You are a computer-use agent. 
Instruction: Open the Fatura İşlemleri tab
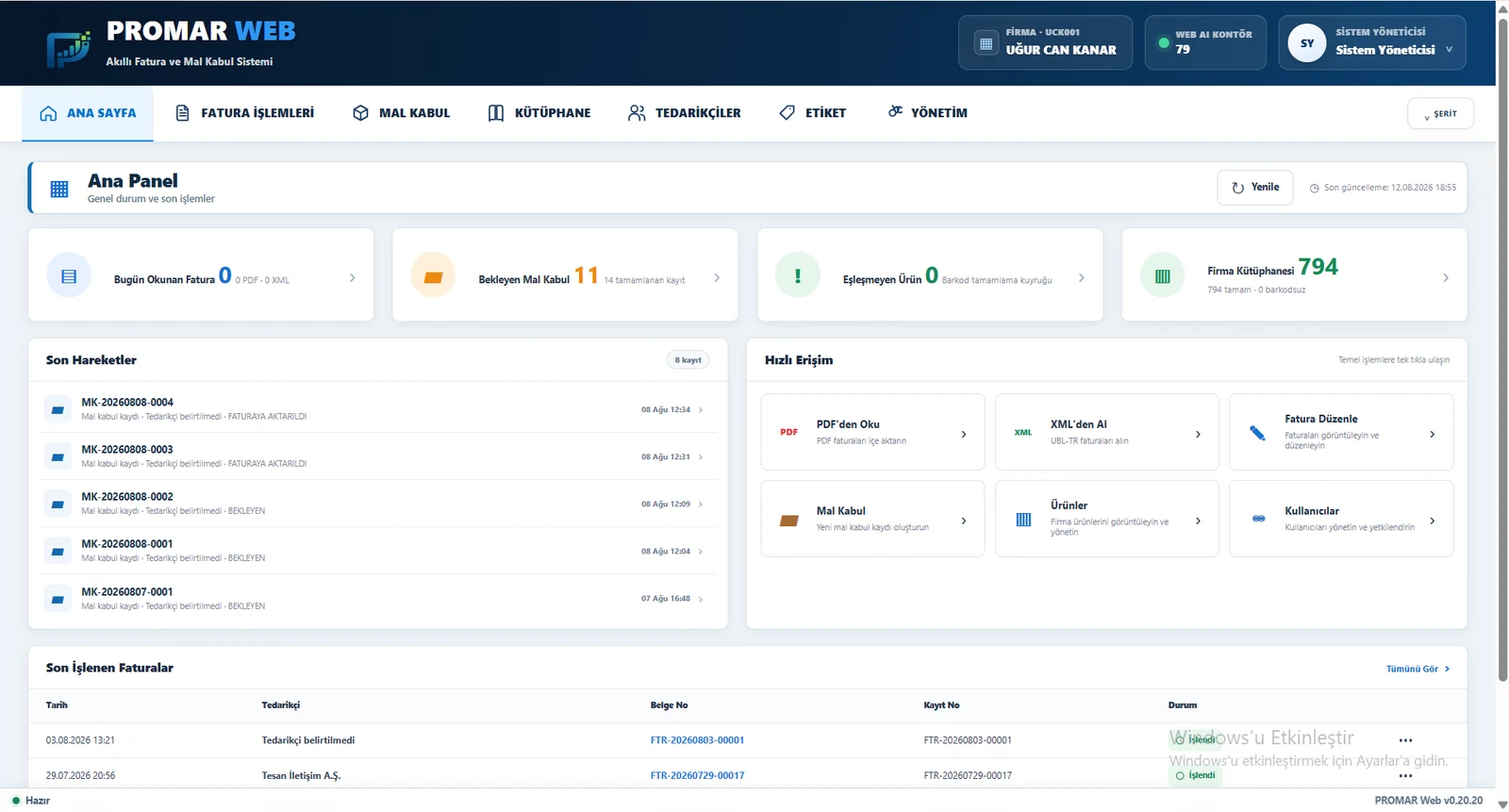pos(244,113)
